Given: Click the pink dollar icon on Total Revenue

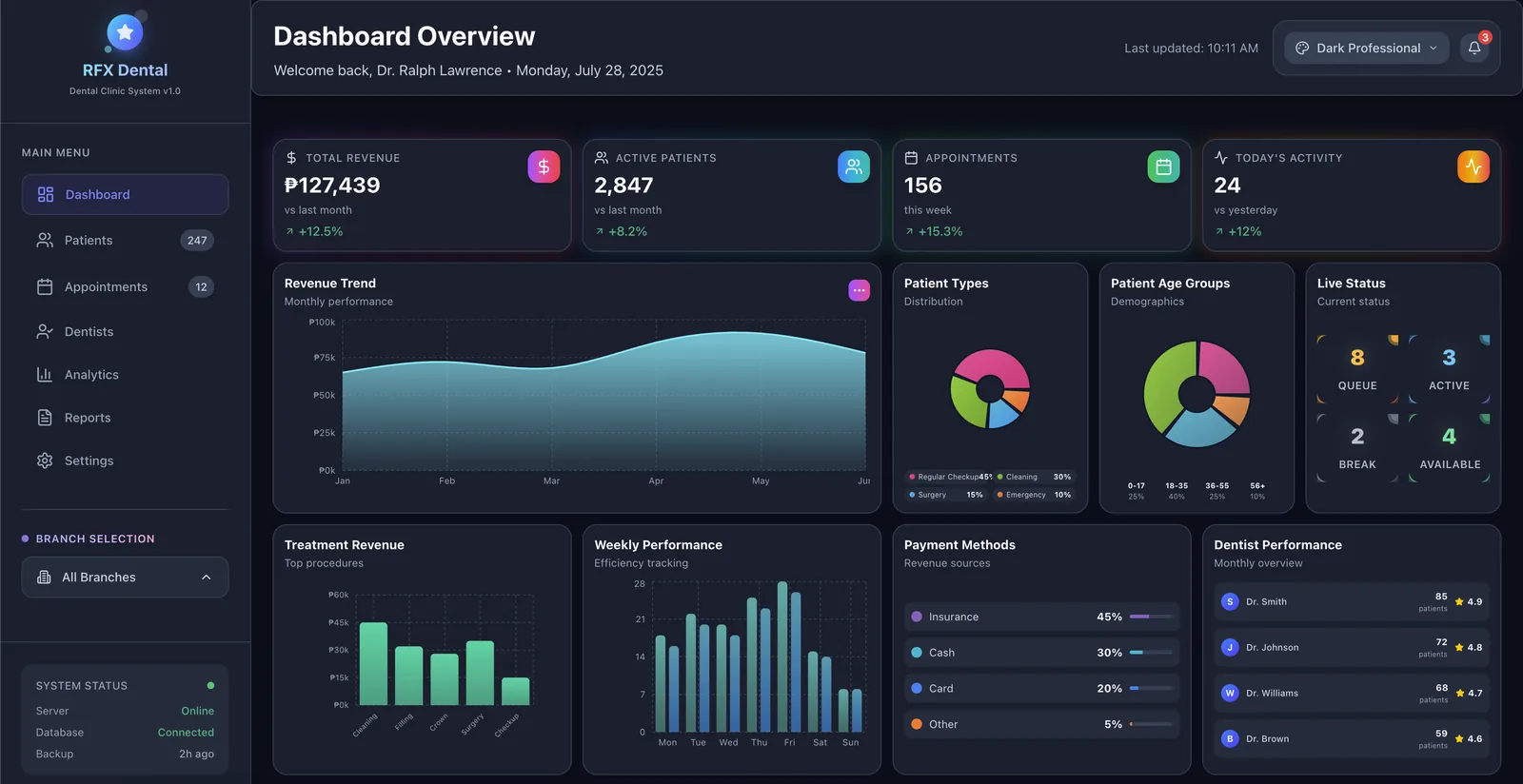Looking at the screenshot, I should 544,167.
